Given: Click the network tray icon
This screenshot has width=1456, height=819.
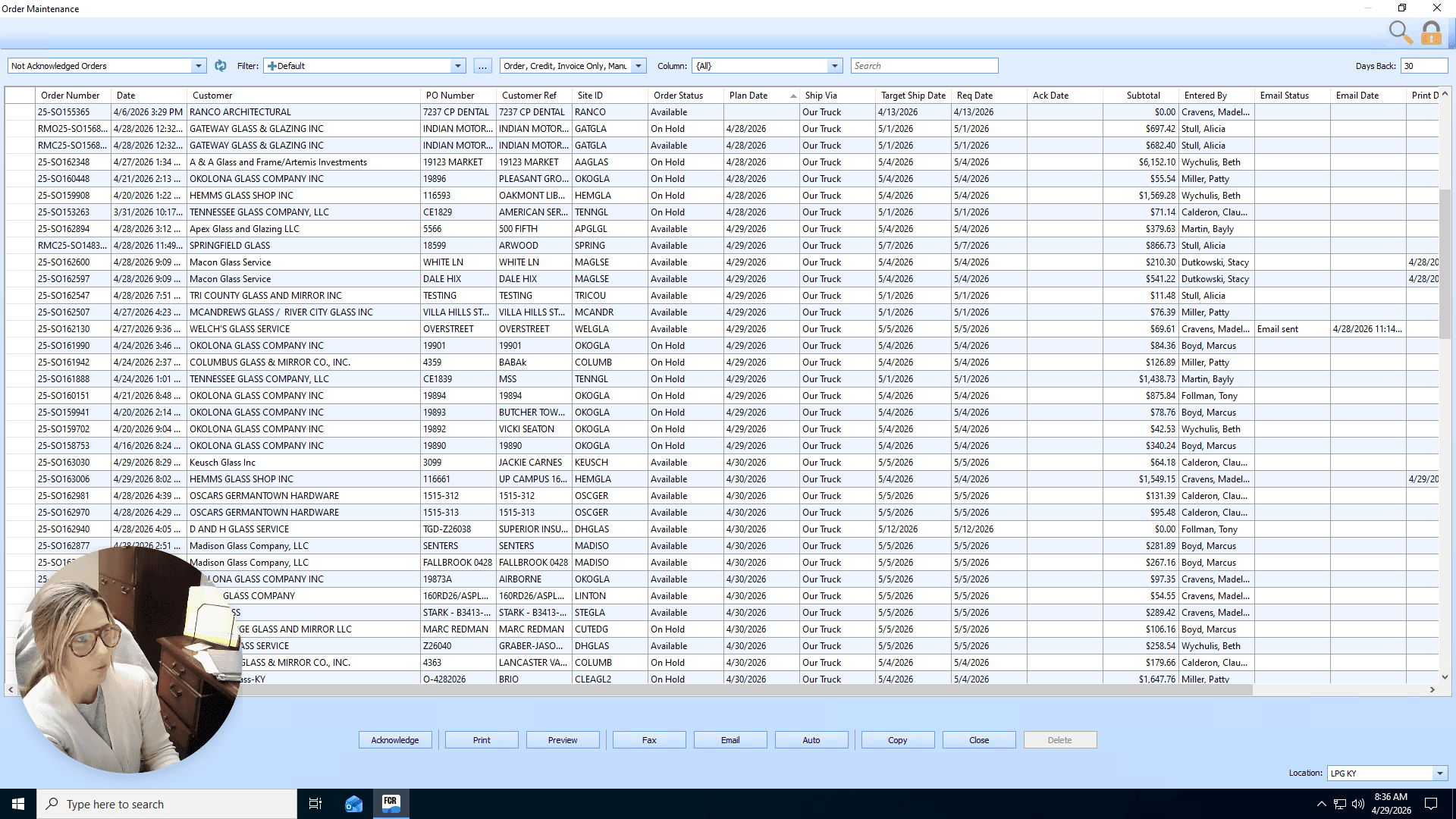Looking at the screenshot, I should pos(1340,804).
